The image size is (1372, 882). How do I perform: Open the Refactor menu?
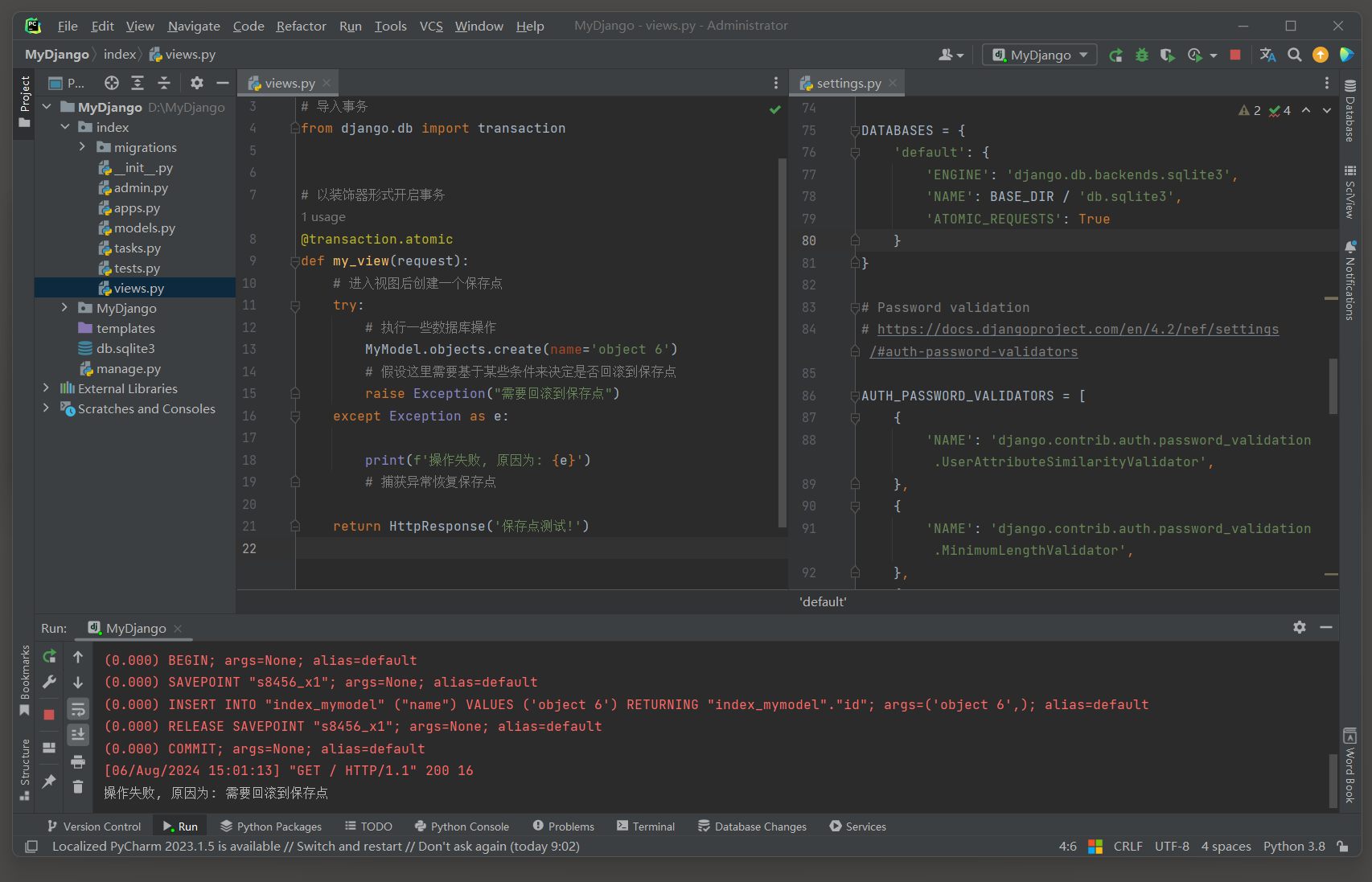pyautogui.click(x=301, y=26)
